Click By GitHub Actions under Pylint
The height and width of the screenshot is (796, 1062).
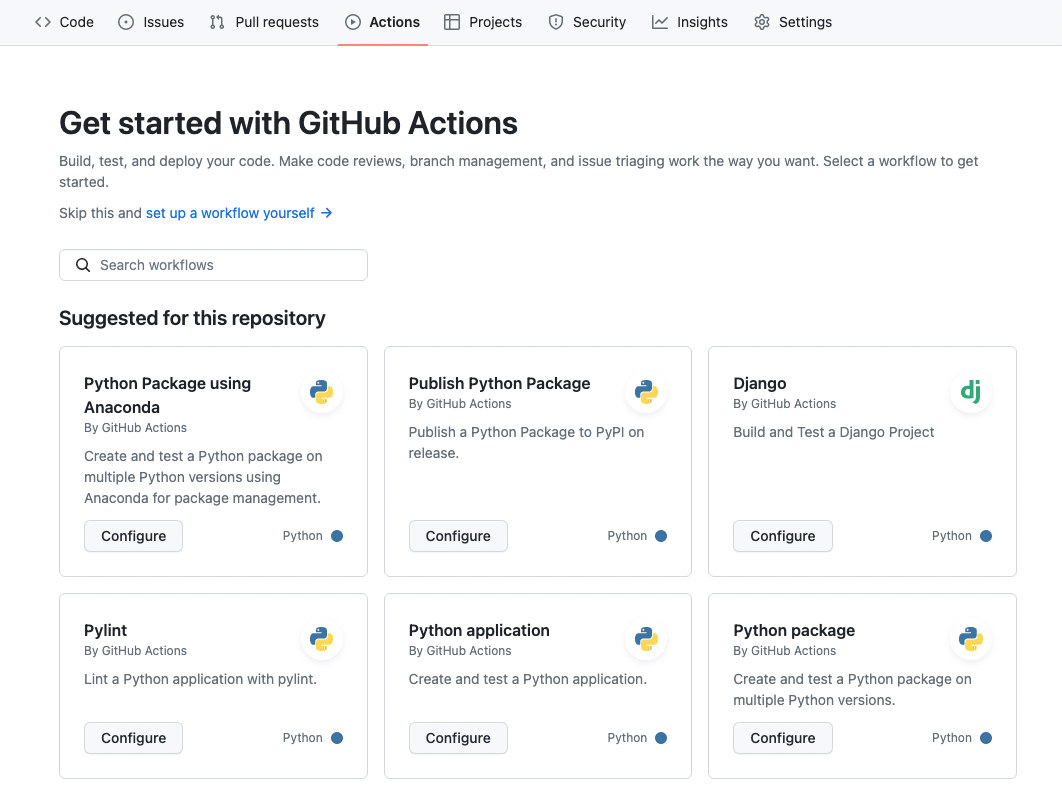pyautogui.click(x=135, y=651)
